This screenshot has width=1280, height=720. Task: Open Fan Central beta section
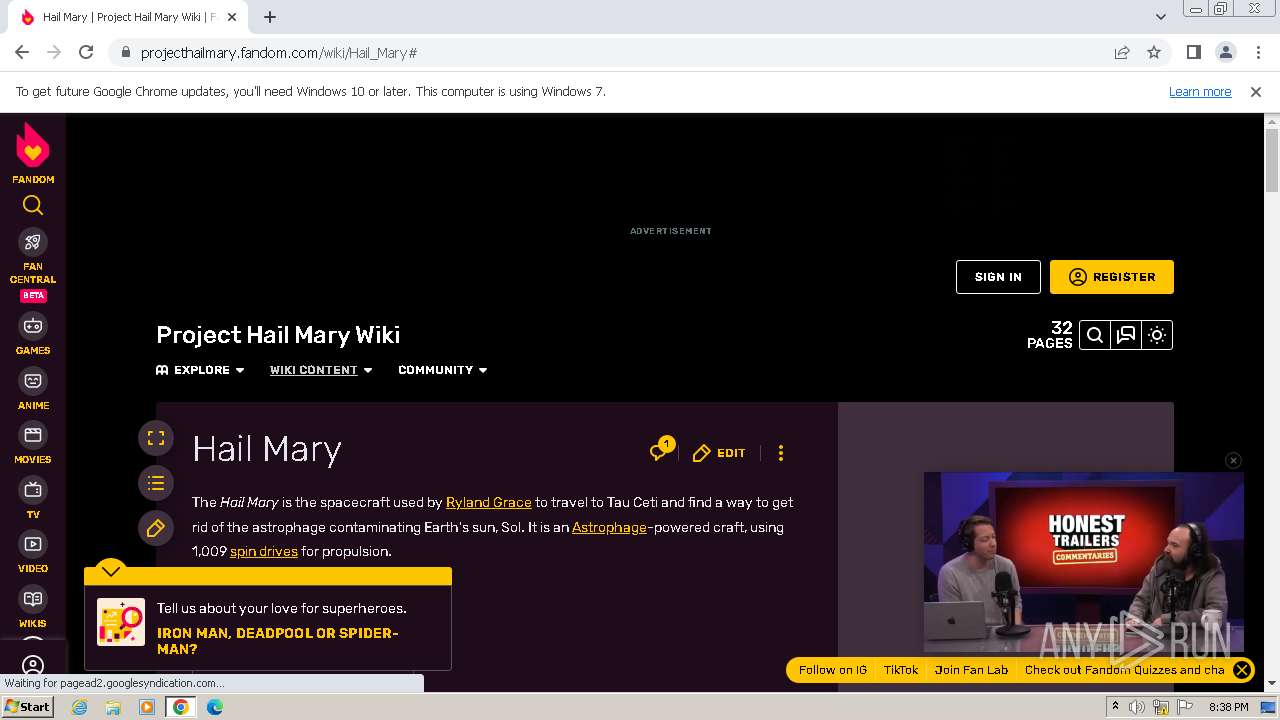coord(33,266)
